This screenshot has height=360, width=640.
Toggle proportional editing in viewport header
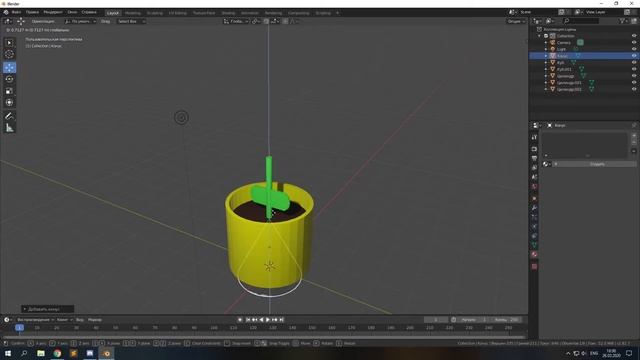click(285, 21)
